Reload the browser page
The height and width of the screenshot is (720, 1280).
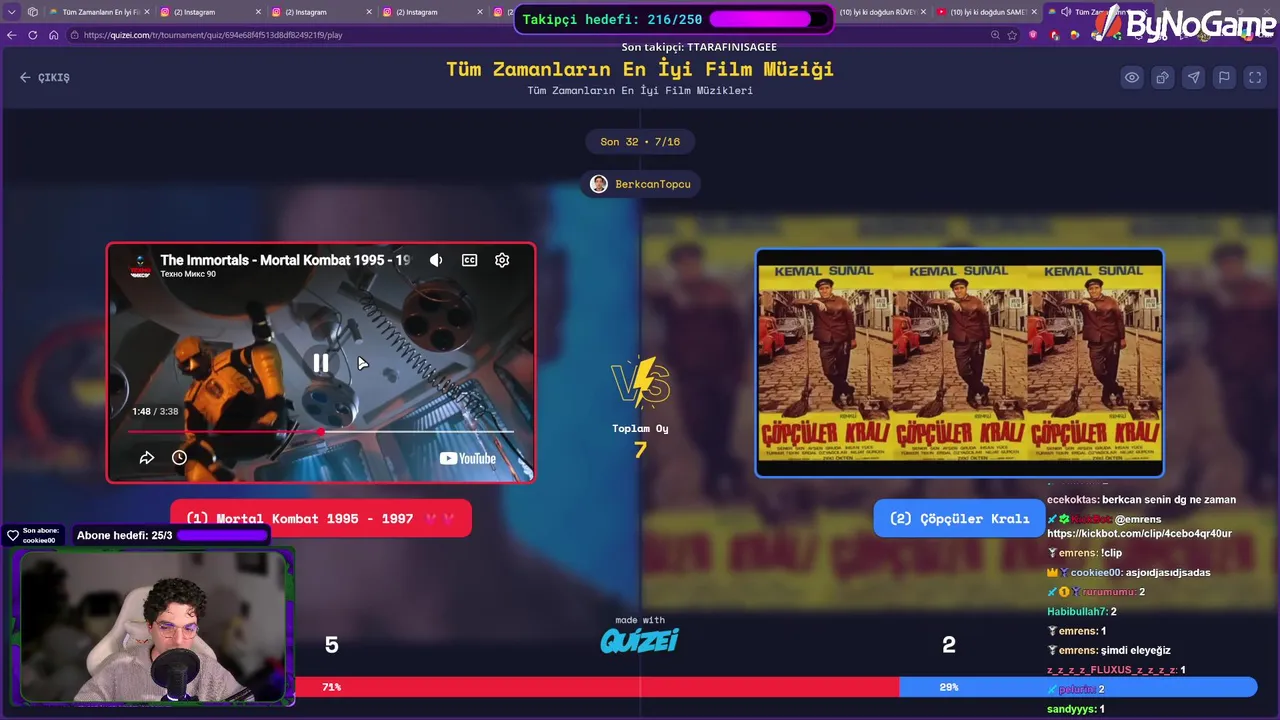pos(33,35)
